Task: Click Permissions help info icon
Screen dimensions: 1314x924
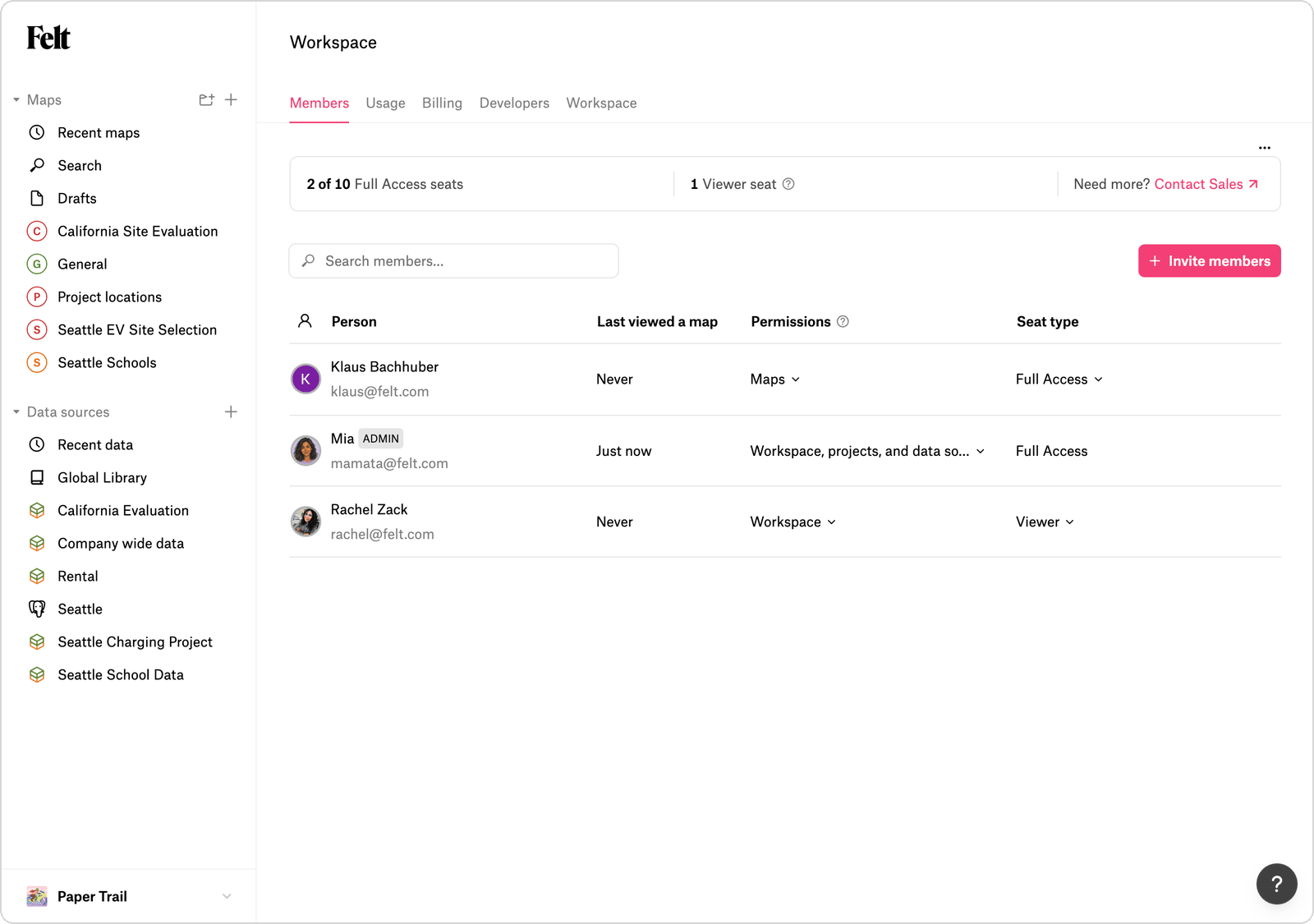Action: (843, 321)
